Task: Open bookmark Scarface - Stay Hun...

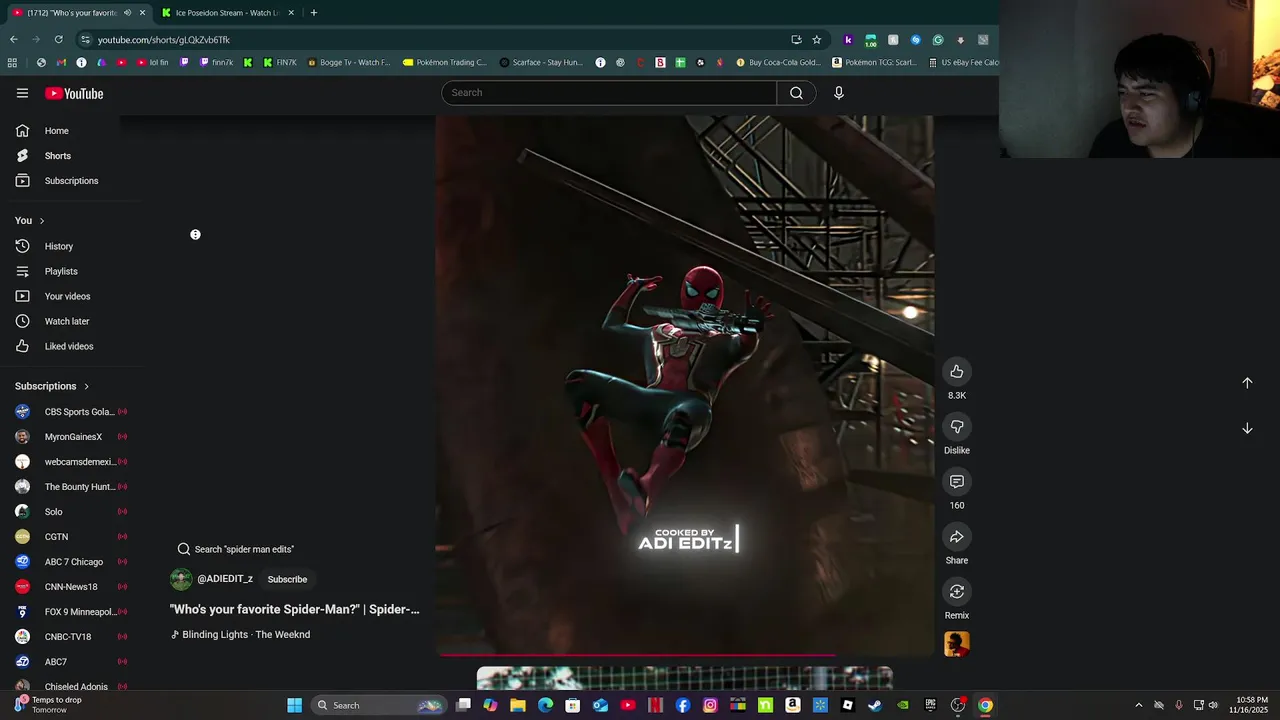Action: coord(541,62)
